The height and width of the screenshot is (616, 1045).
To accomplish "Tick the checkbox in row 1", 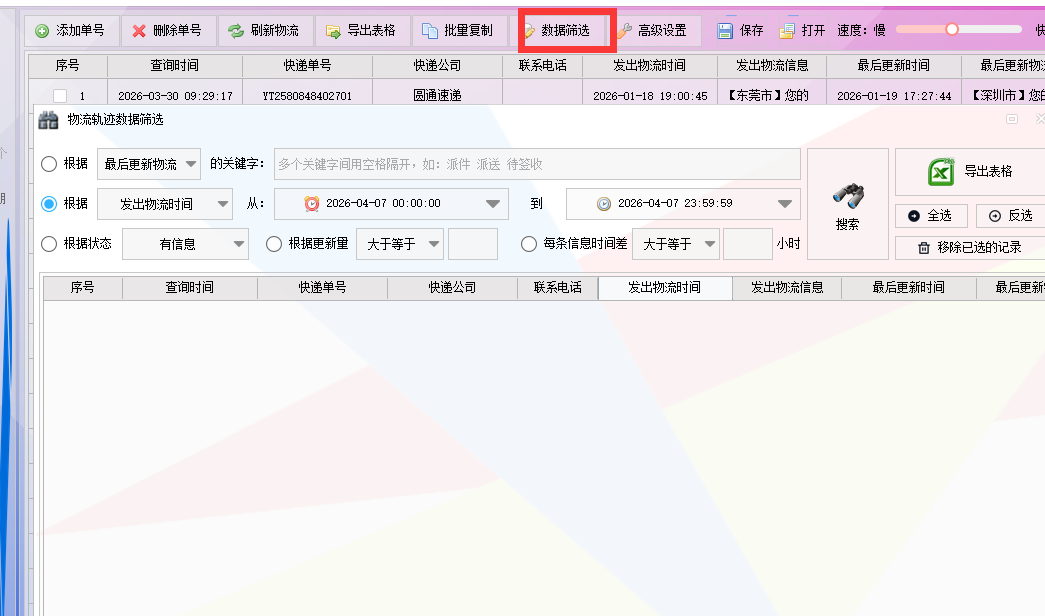I will (x=60, y=96).
